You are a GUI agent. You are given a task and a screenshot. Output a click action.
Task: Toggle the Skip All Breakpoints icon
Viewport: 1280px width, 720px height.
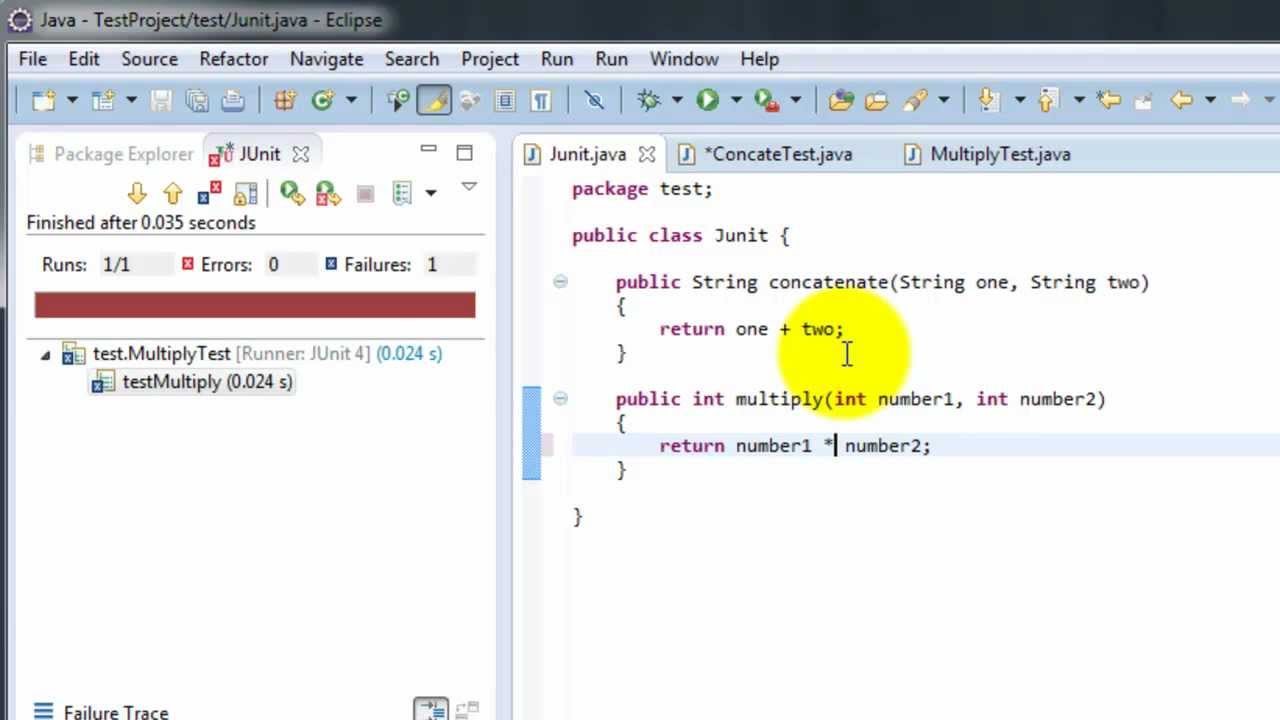point(594,100)
